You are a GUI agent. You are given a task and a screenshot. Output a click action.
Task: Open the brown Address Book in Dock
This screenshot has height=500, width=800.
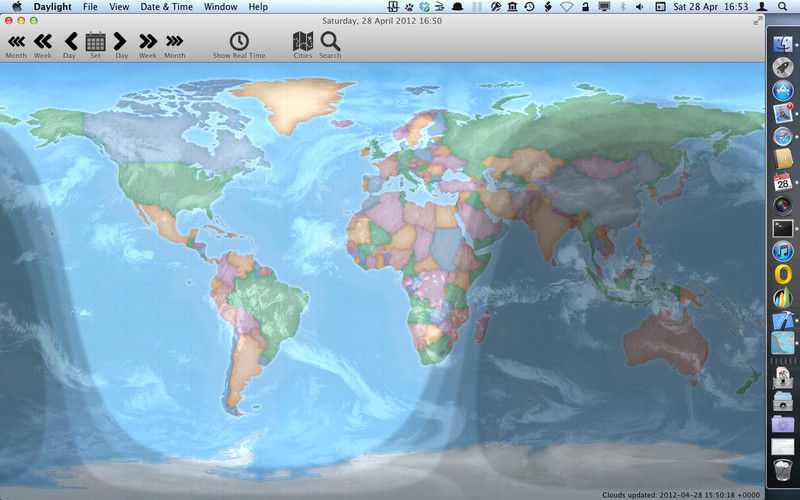(783, 159)
